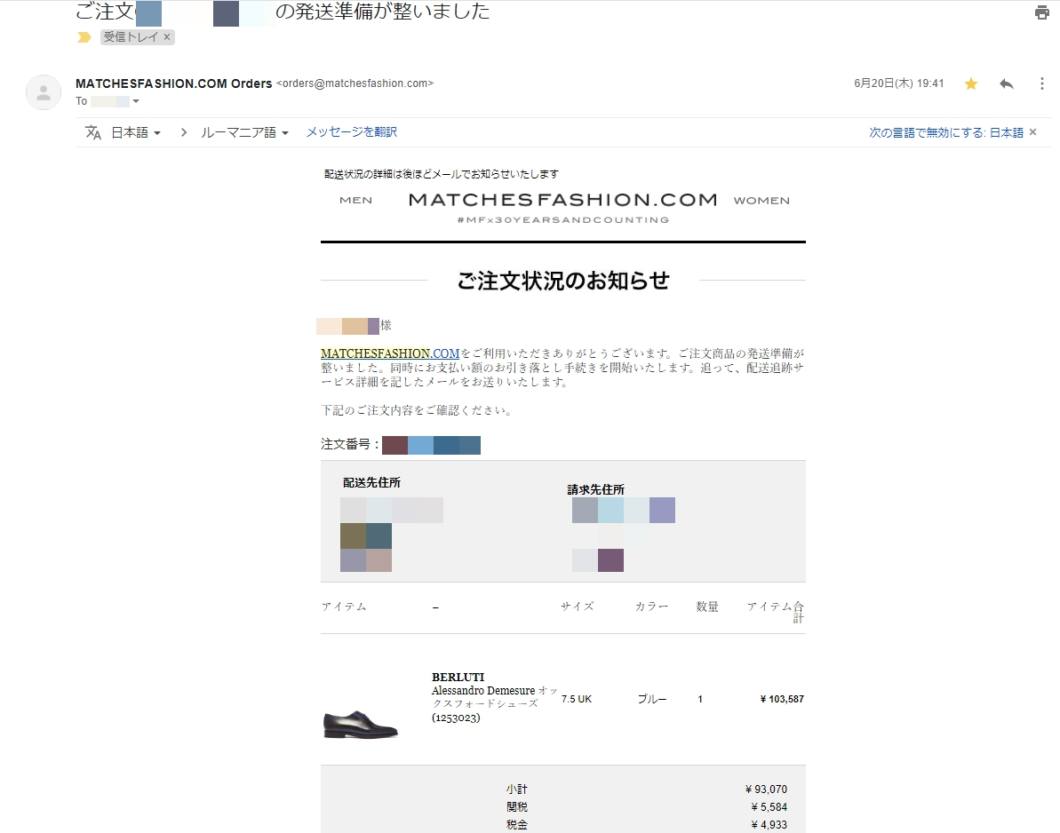
Task: Click the sender address orders@matchesfashion.com
Action: pos(355,83)
